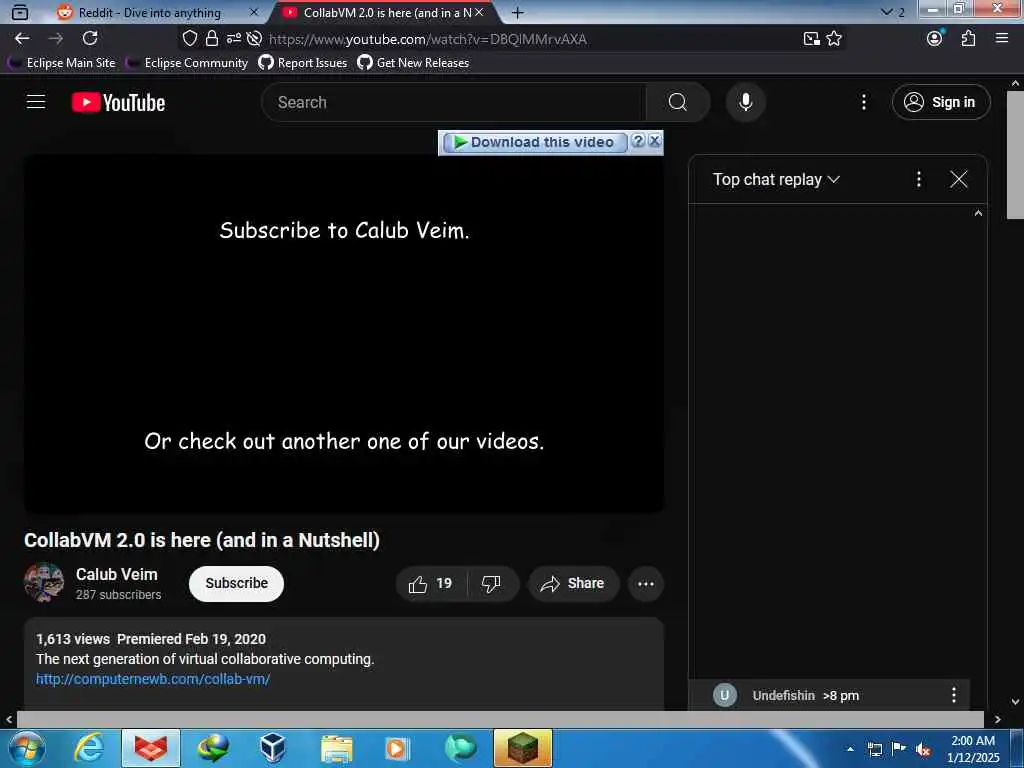Open Firefox View button at top left
The height and width of the screenshot is (768, 1024).
coord(20,12)
